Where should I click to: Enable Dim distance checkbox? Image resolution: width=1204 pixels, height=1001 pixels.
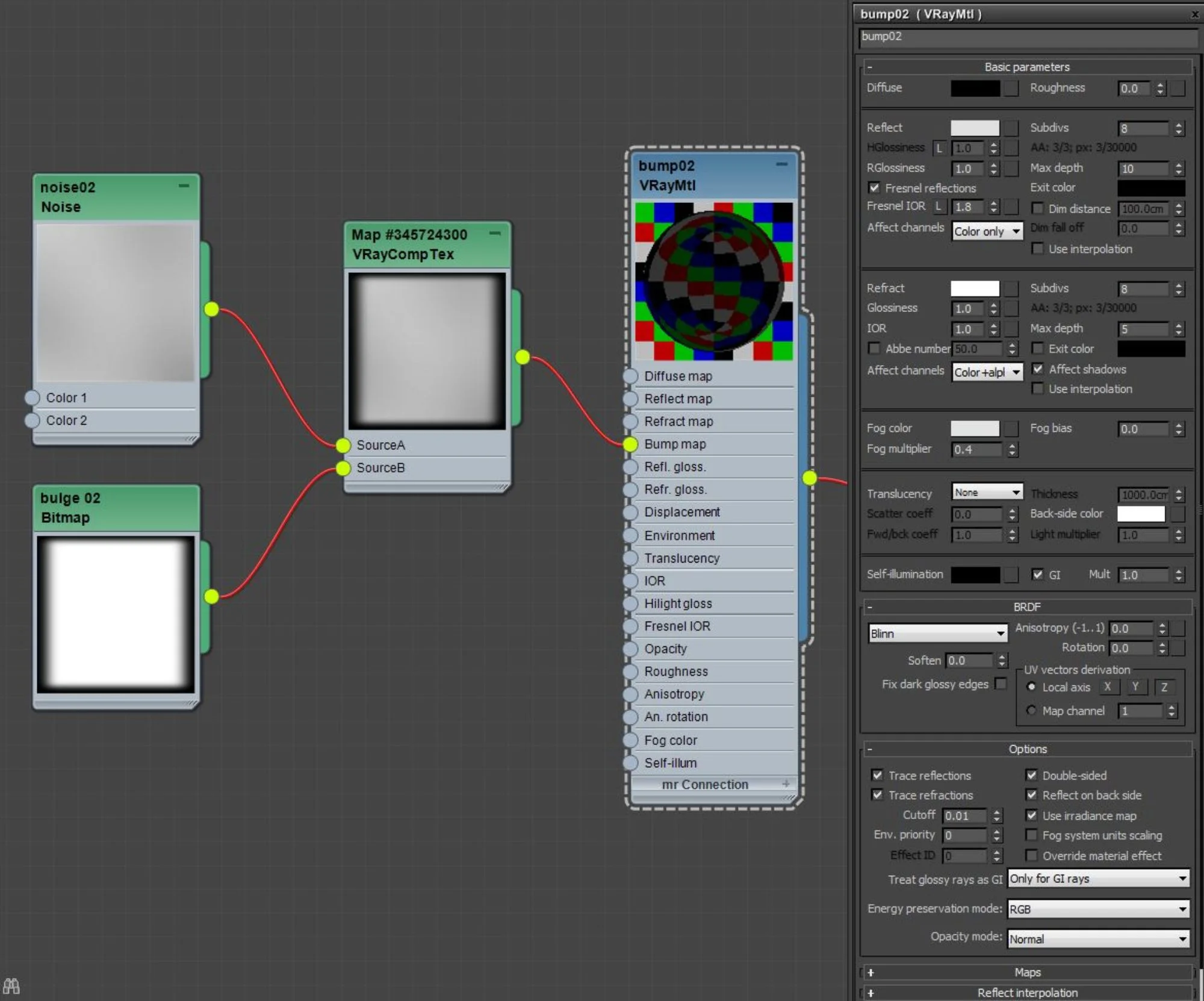pos(1037,208)
